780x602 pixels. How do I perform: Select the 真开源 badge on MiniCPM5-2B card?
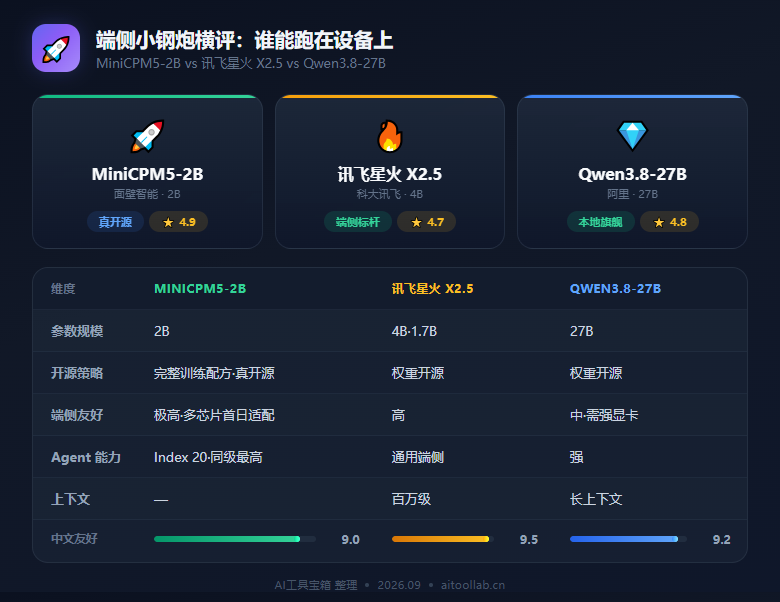tap(115, 222)
